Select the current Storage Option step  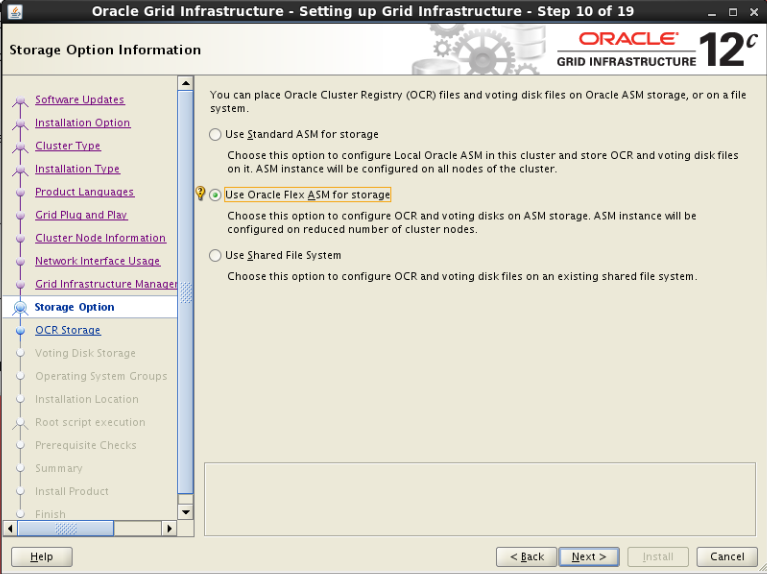[74, 307]
